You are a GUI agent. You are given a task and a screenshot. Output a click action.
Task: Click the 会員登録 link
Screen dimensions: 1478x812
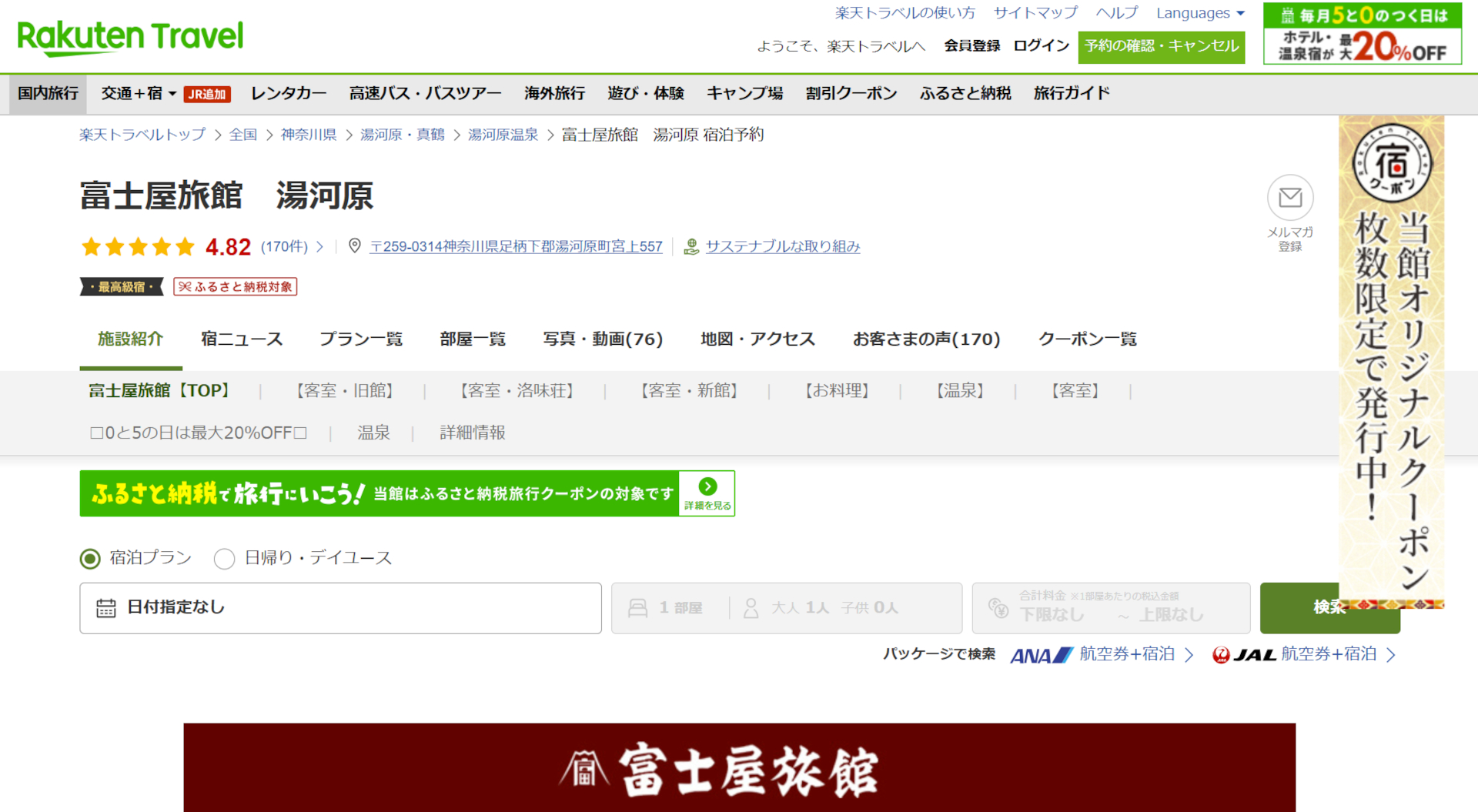tap(972, 46)
